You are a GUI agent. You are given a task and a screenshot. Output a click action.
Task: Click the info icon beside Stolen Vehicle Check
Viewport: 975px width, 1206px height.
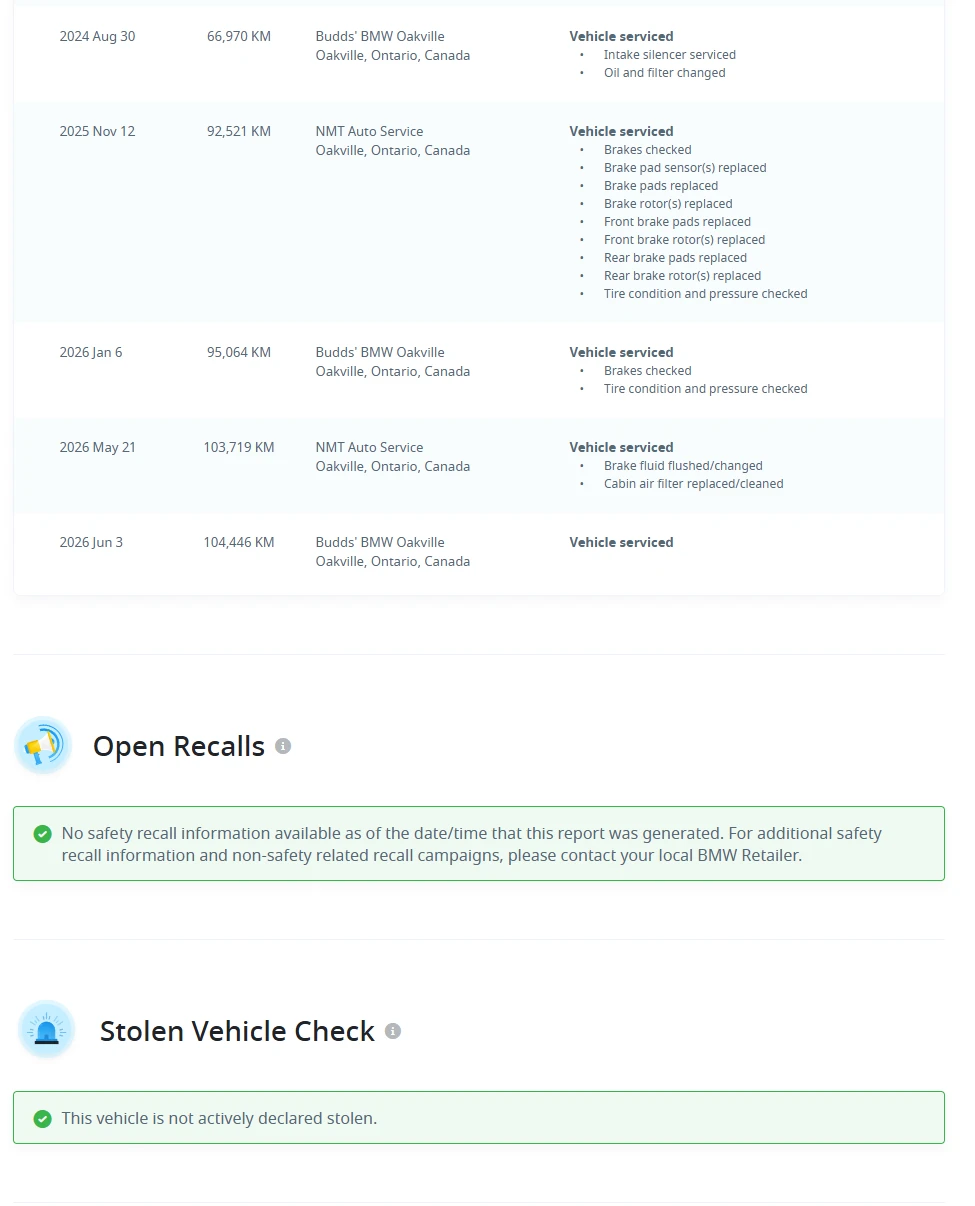pyautogui.click(x=393, y=1031)
